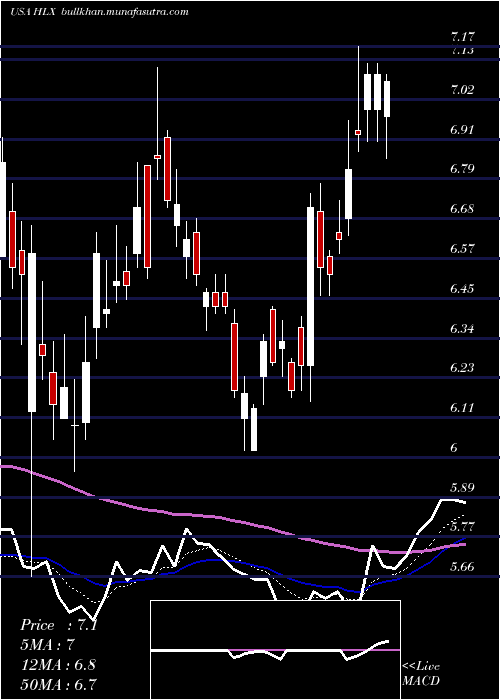Click the 6.68 price axis label
The image size is (500, 700).
(x=463, y=209)
